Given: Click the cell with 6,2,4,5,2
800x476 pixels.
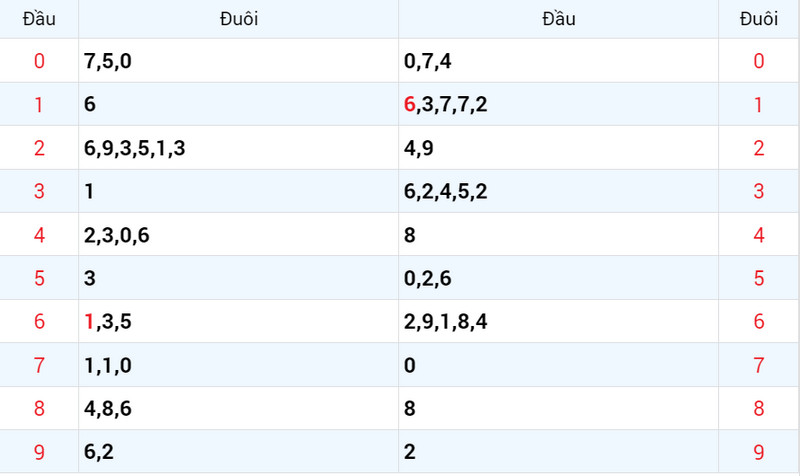Looking at the screenshot, I should (558, 191).
